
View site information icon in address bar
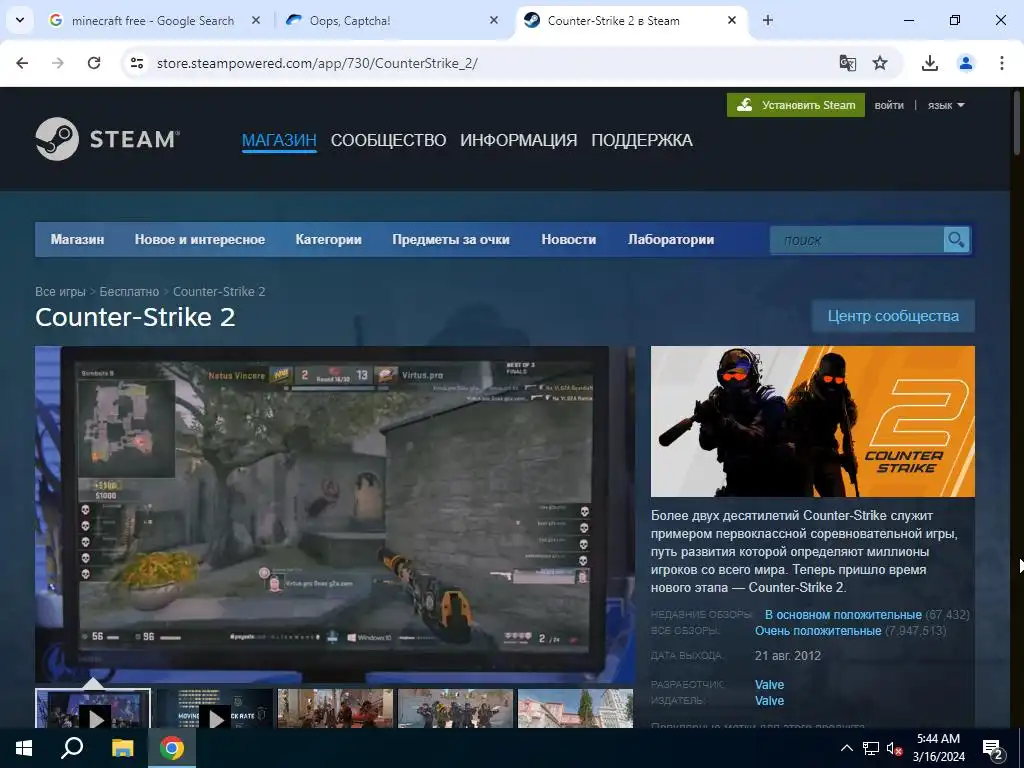137,63
